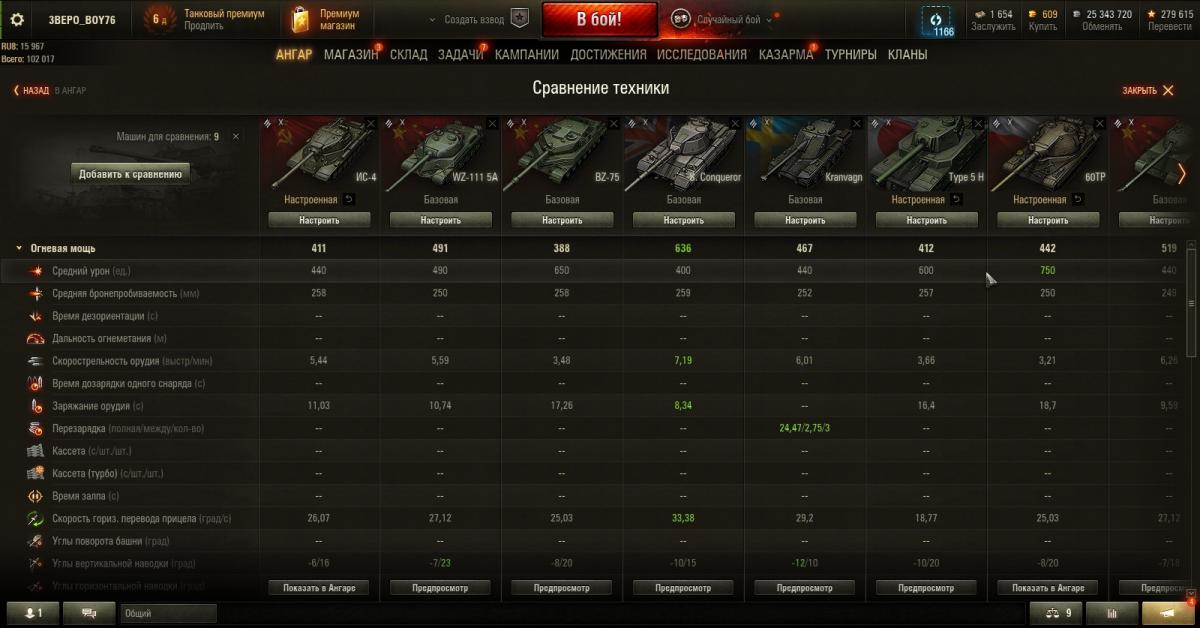Open the notifications megaphone icon
Screen dimensions: 1200x628
point(1166,613)
